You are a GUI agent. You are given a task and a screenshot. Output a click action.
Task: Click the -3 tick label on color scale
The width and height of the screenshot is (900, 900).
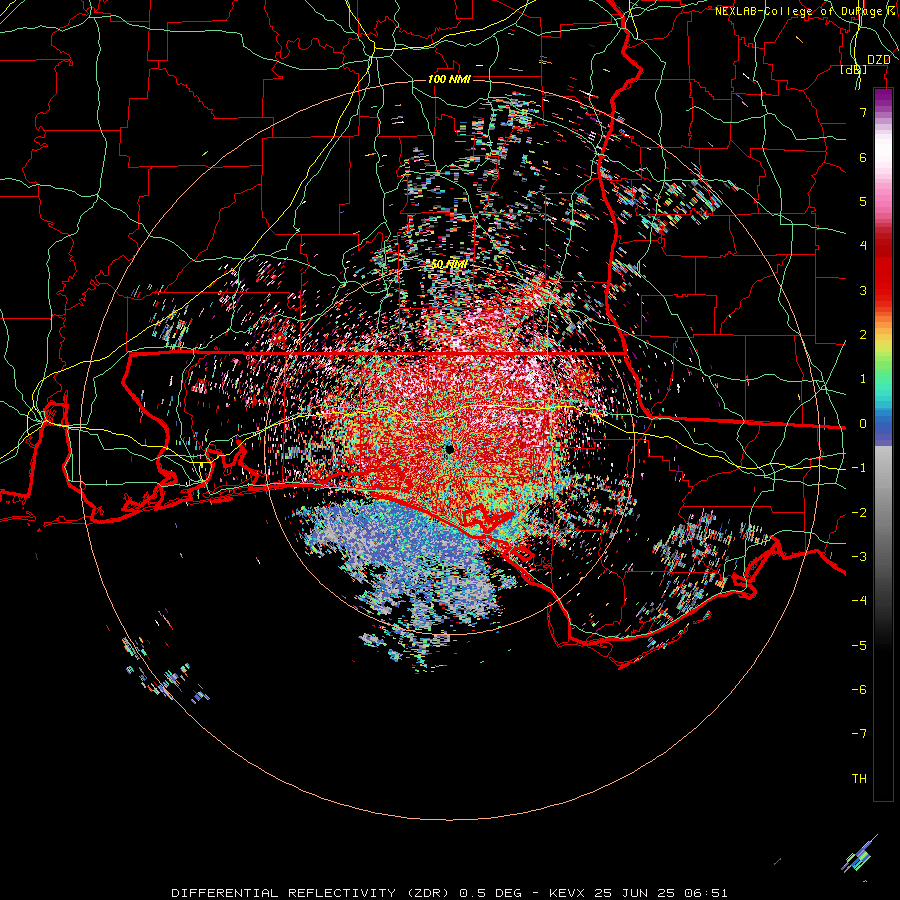click(x=859, y=557)
